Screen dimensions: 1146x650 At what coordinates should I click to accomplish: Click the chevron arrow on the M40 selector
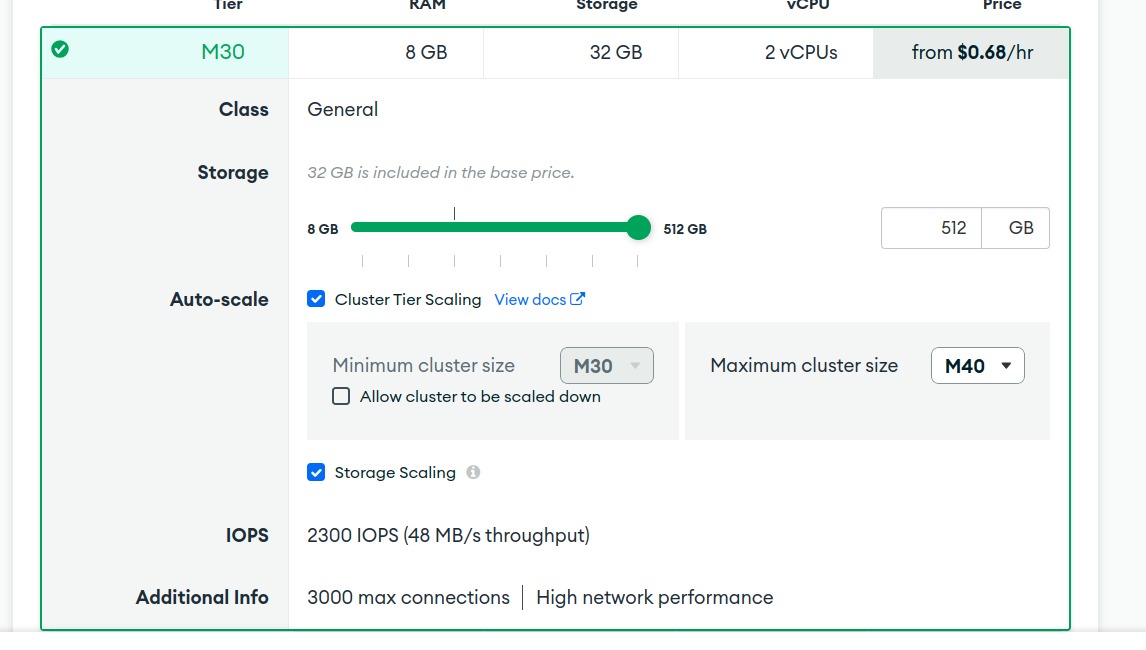[x=1008, y=365]
